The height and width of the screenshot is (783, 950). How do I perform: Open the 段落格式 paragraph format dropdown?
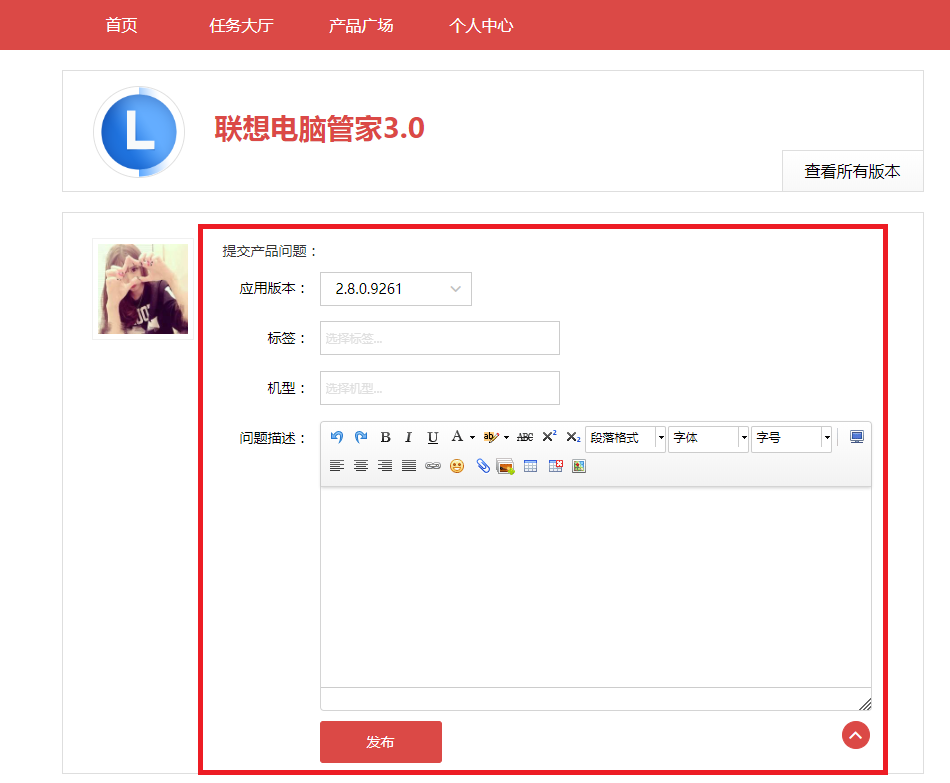[x=625, y=438]
